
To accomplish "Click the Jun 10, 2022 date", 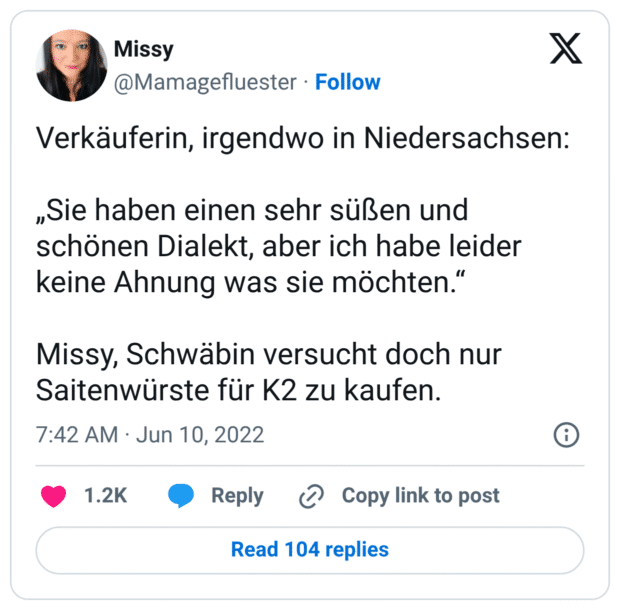I will pyautogui.click(x=201, y=435).
